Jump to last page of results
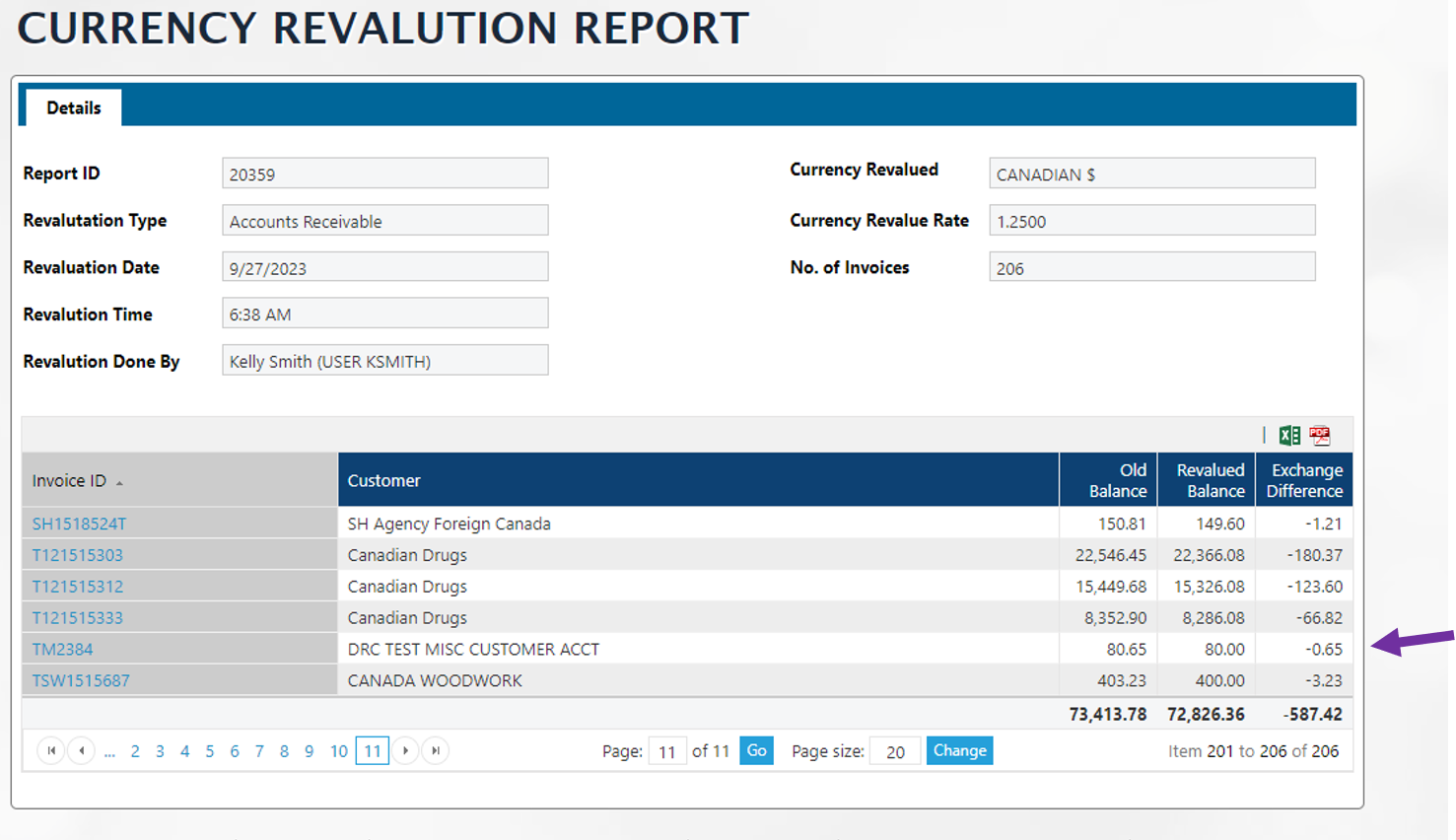The image size is (1456, 840). point(436,751)
